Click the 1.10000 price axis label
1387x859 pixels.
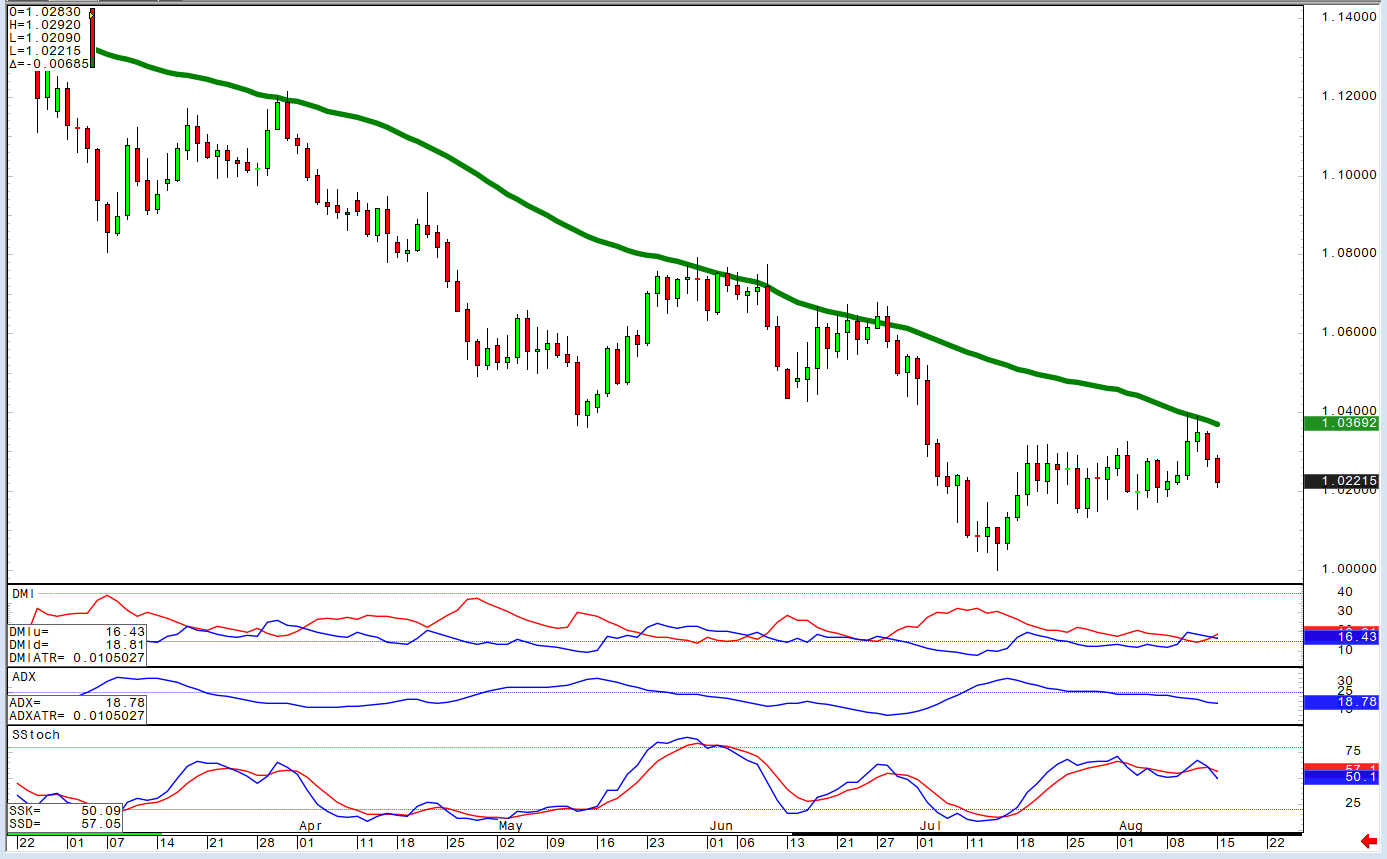pos(1349,175)
